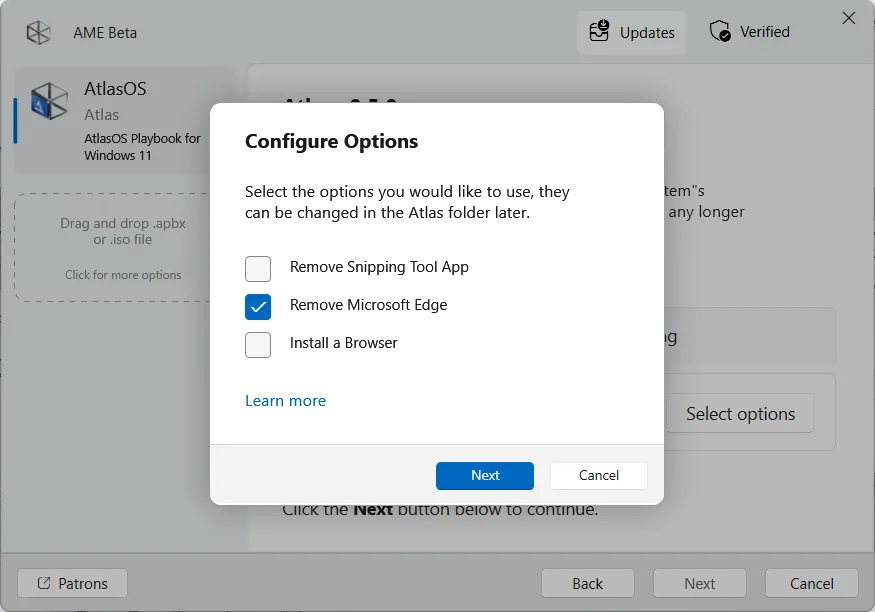Switch to the Updates section
Screen dimensions: 875x612
[x=632, y=31]
